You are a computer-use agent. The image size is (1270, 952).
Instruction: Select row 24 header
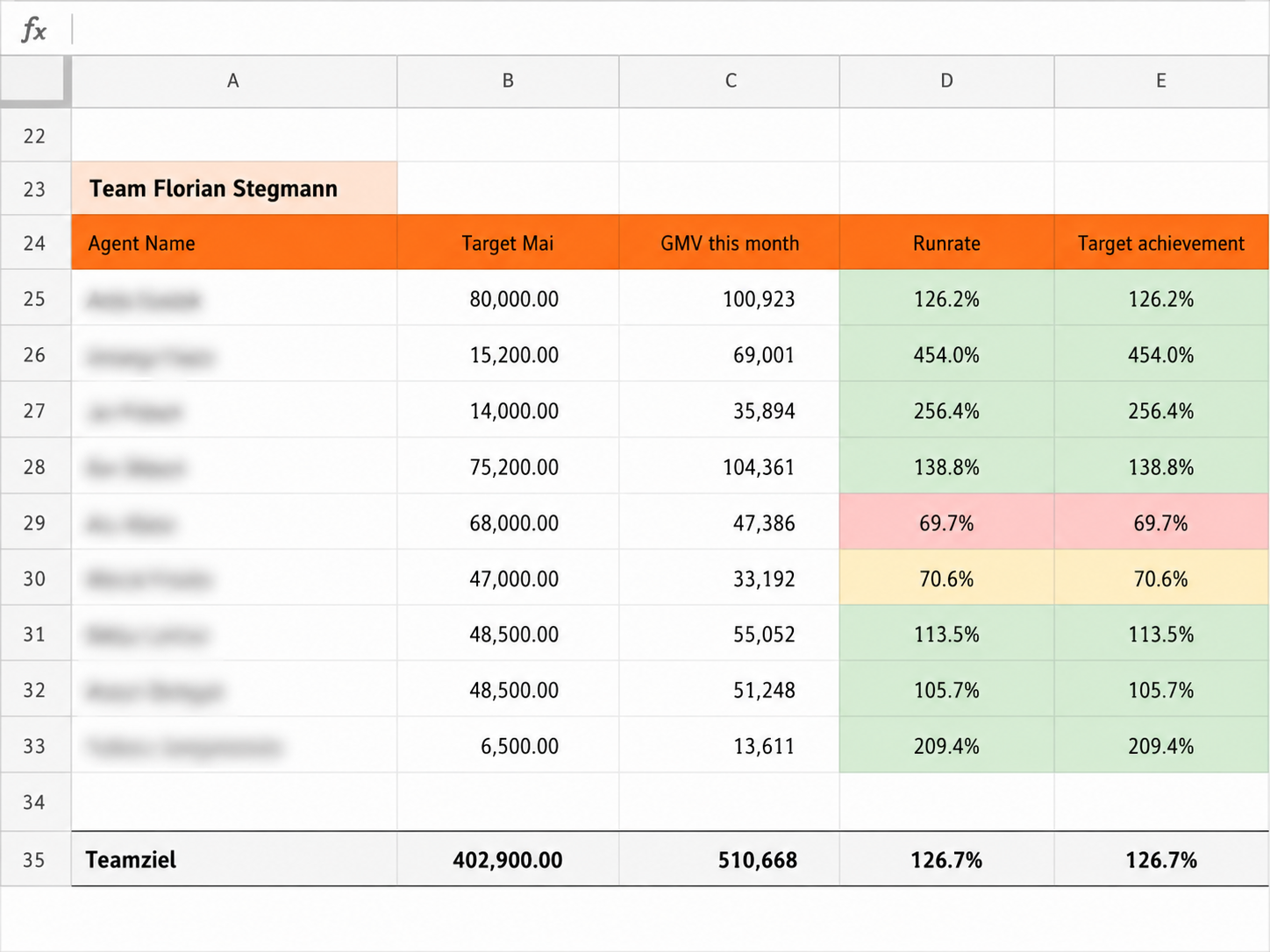[x=35, y=243]
